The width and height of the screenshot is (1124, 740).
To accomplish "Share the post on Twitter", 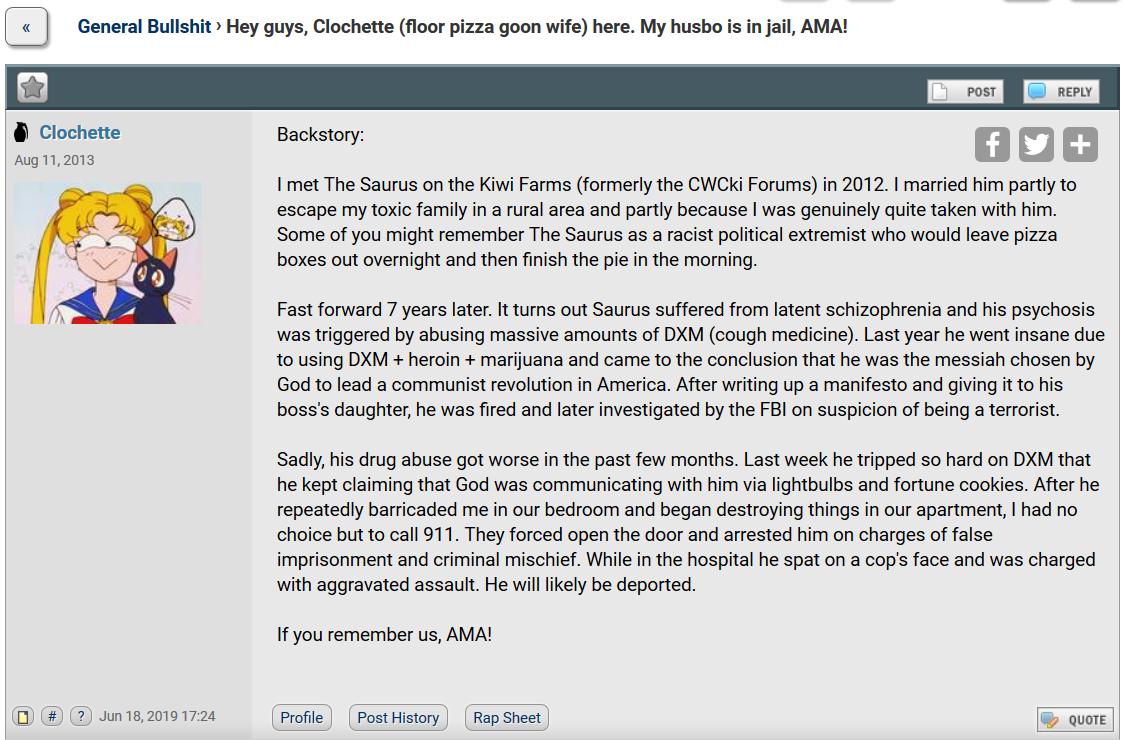I will tap(1036, 145).
